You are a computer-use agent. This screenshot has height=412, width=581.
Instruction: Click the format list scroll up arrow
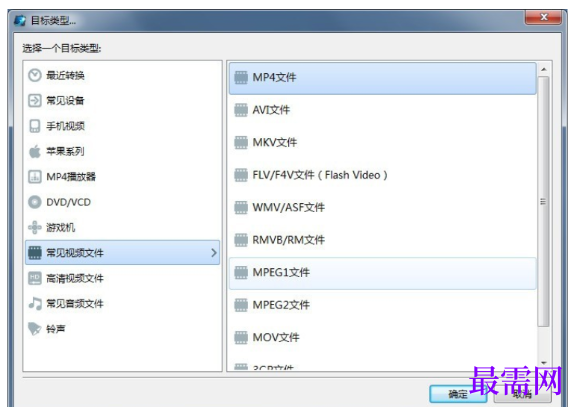(x=544, y=69)
